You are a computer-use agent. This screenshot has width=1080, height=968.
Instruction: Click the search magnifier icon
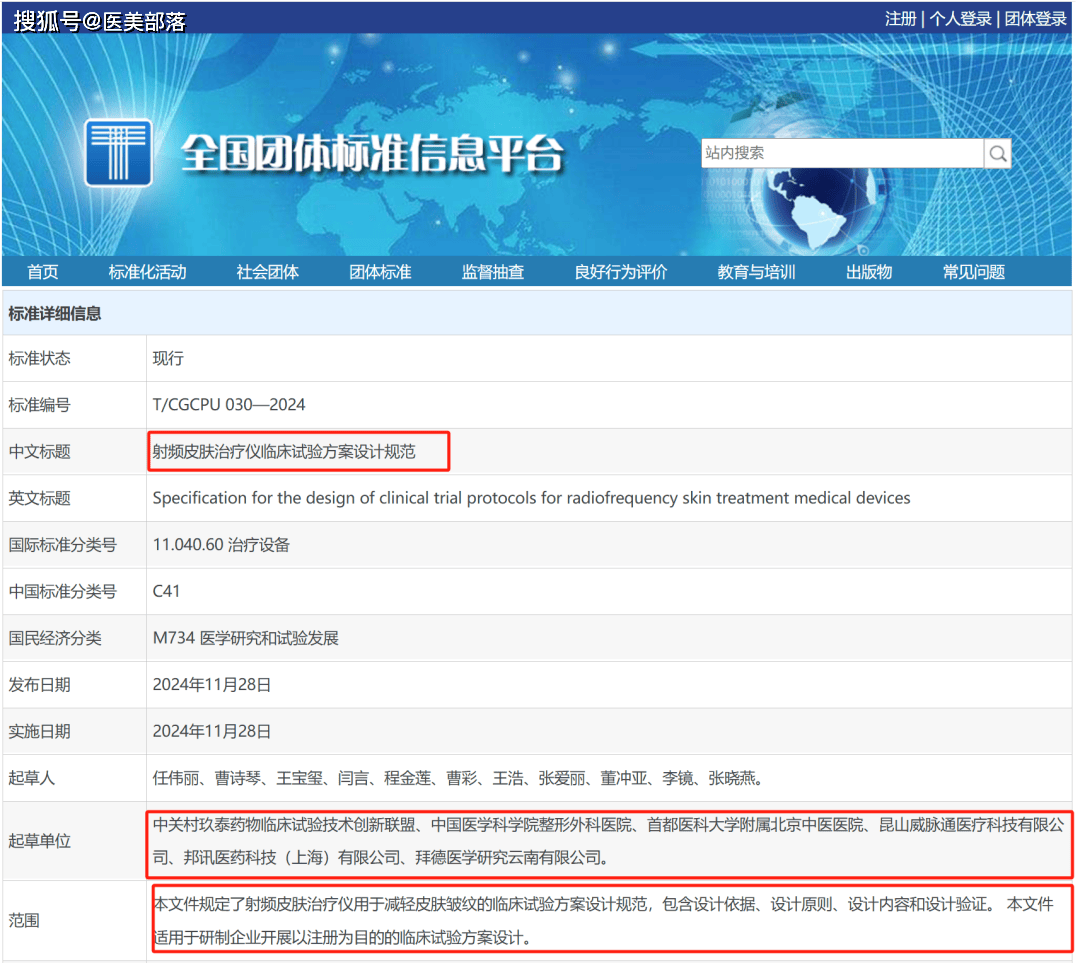pyautogui.click(x=997, y=153)
